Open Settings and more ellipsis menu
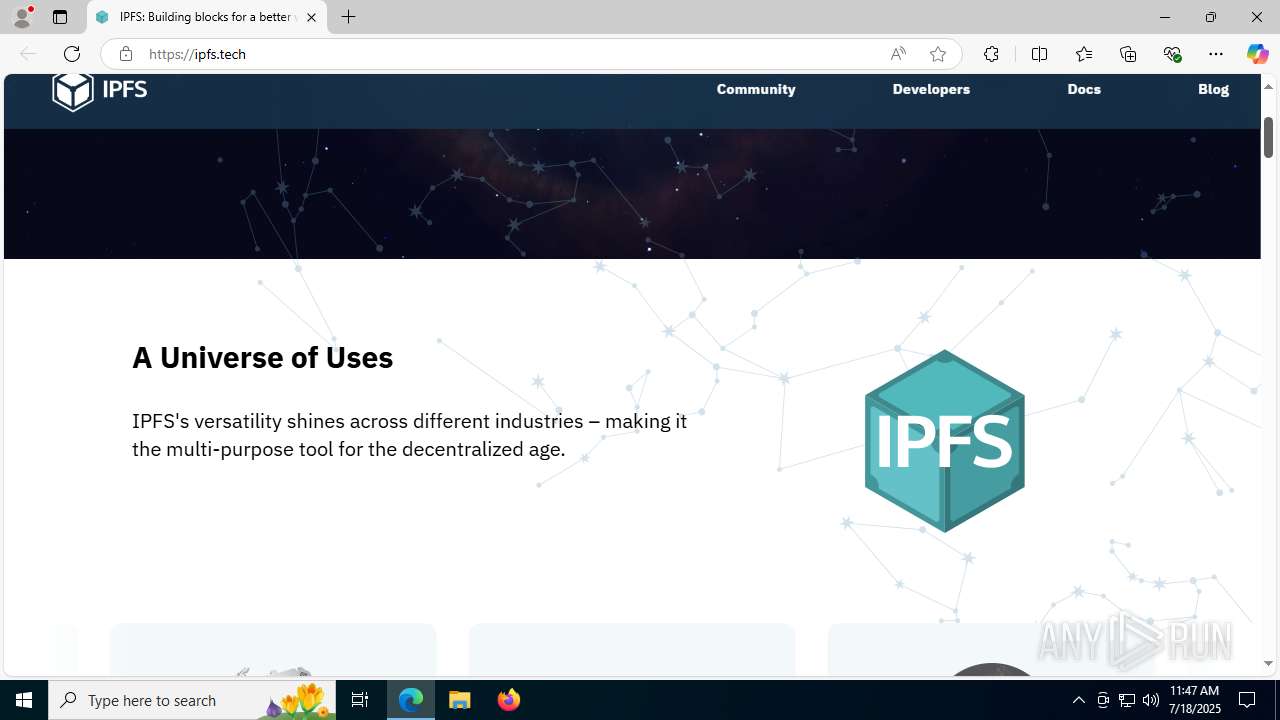The height and width of the screenshot is (720, 1280). coord(1216,54)
